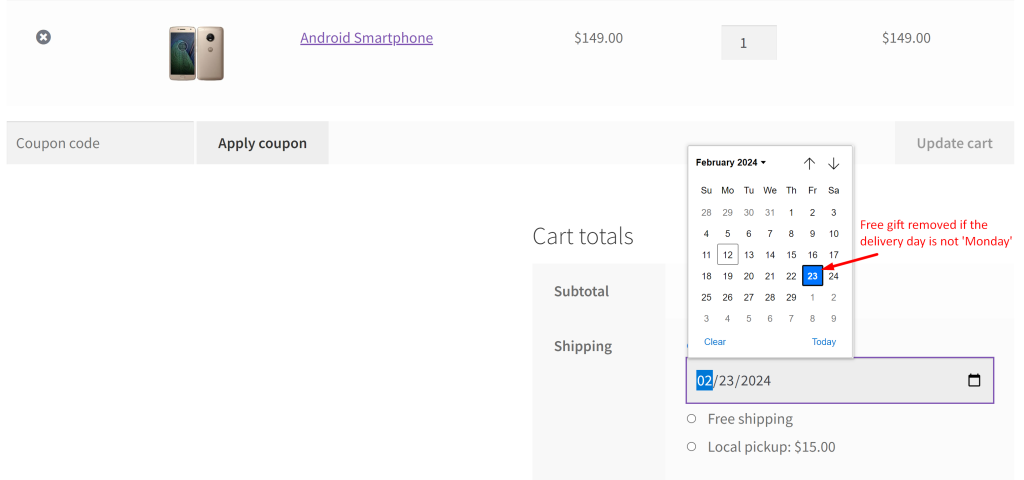
Task: Select the Free shipping option
Action: pos(692,419)
